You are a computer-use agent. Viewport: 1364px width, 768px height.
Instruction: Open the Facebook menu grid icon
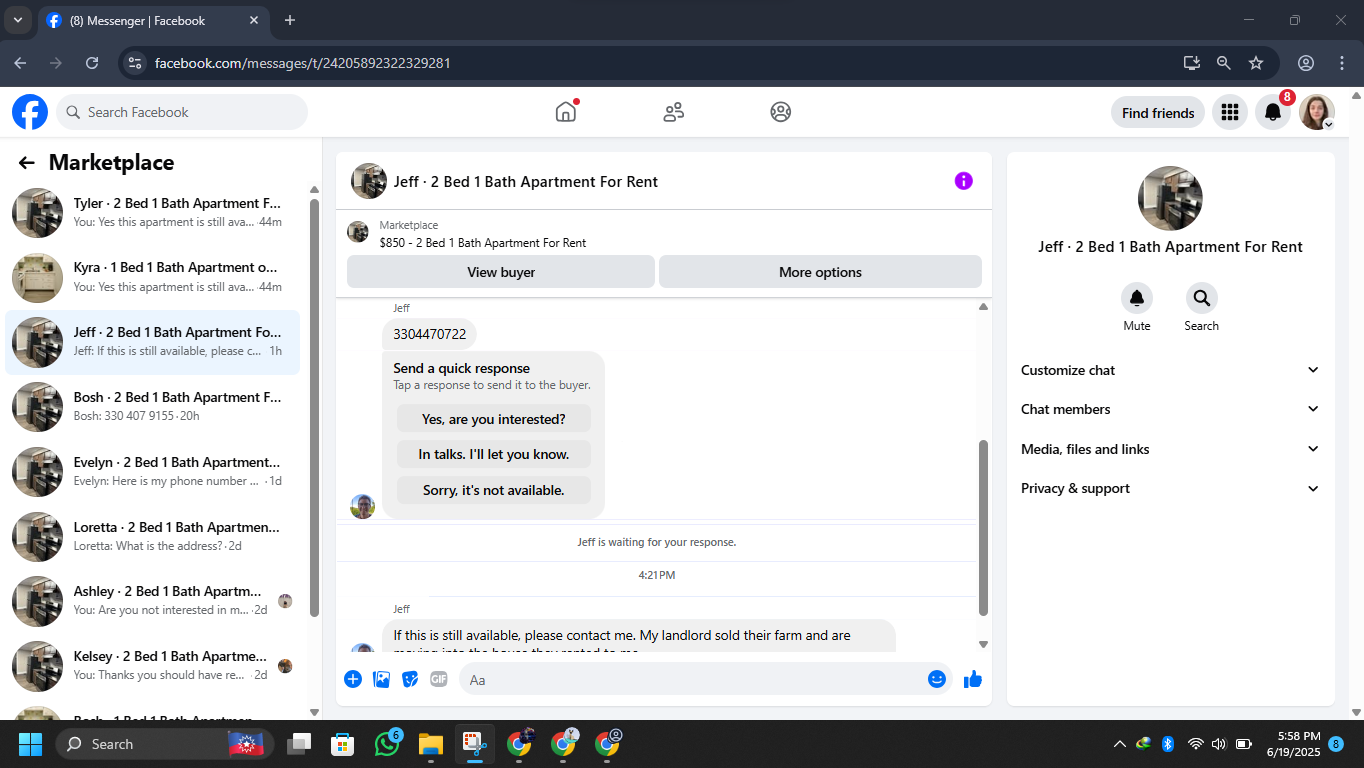coord(1230,112)
